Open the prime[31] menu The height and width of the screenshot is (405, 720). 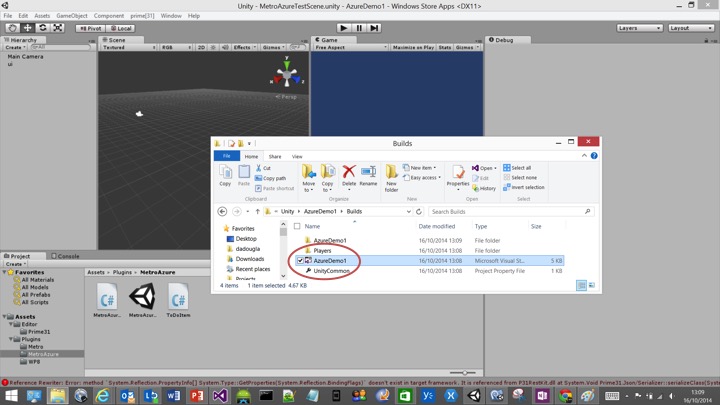point(142,16)
